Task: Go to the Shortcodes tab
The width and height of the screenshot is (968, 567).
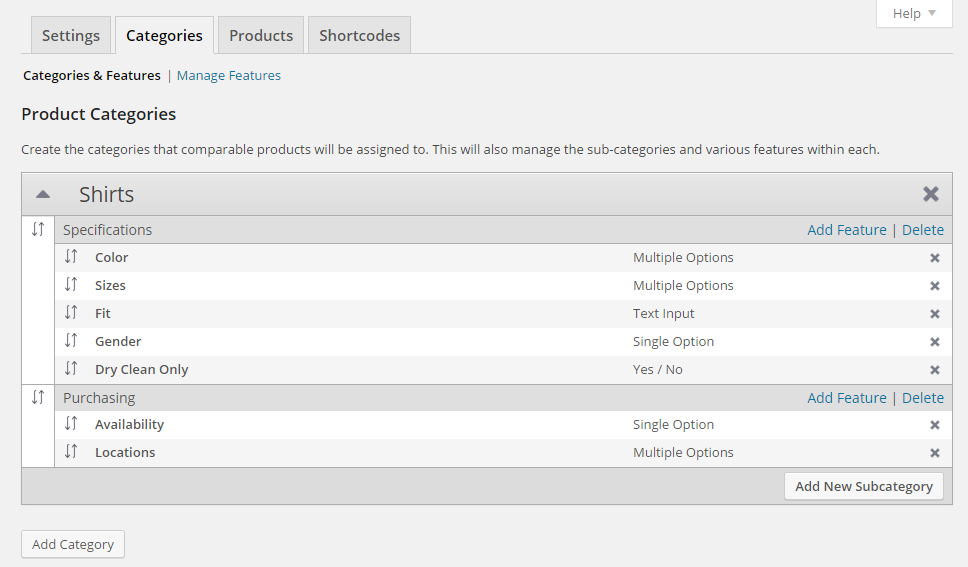Action: tap(359, 36)
